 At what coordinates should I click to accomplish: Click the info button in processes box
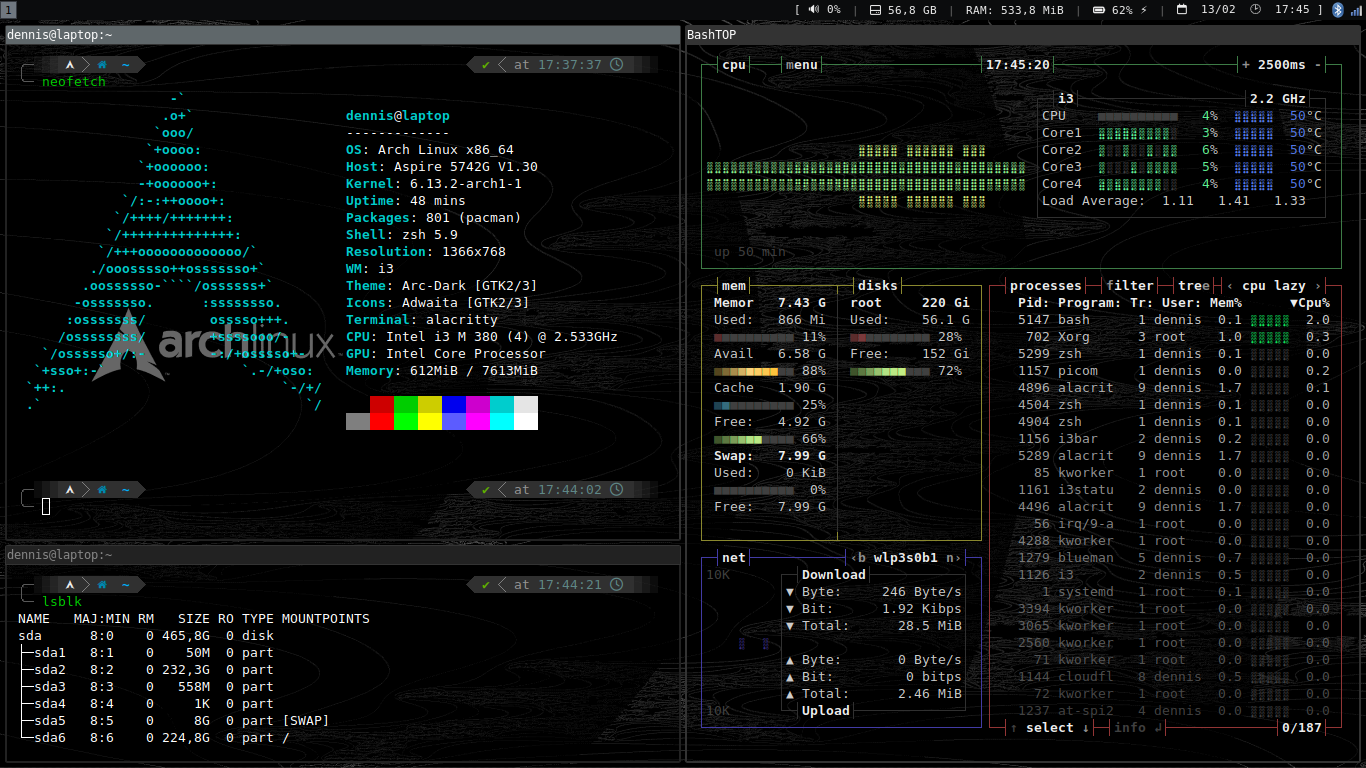click(1138, 728)
